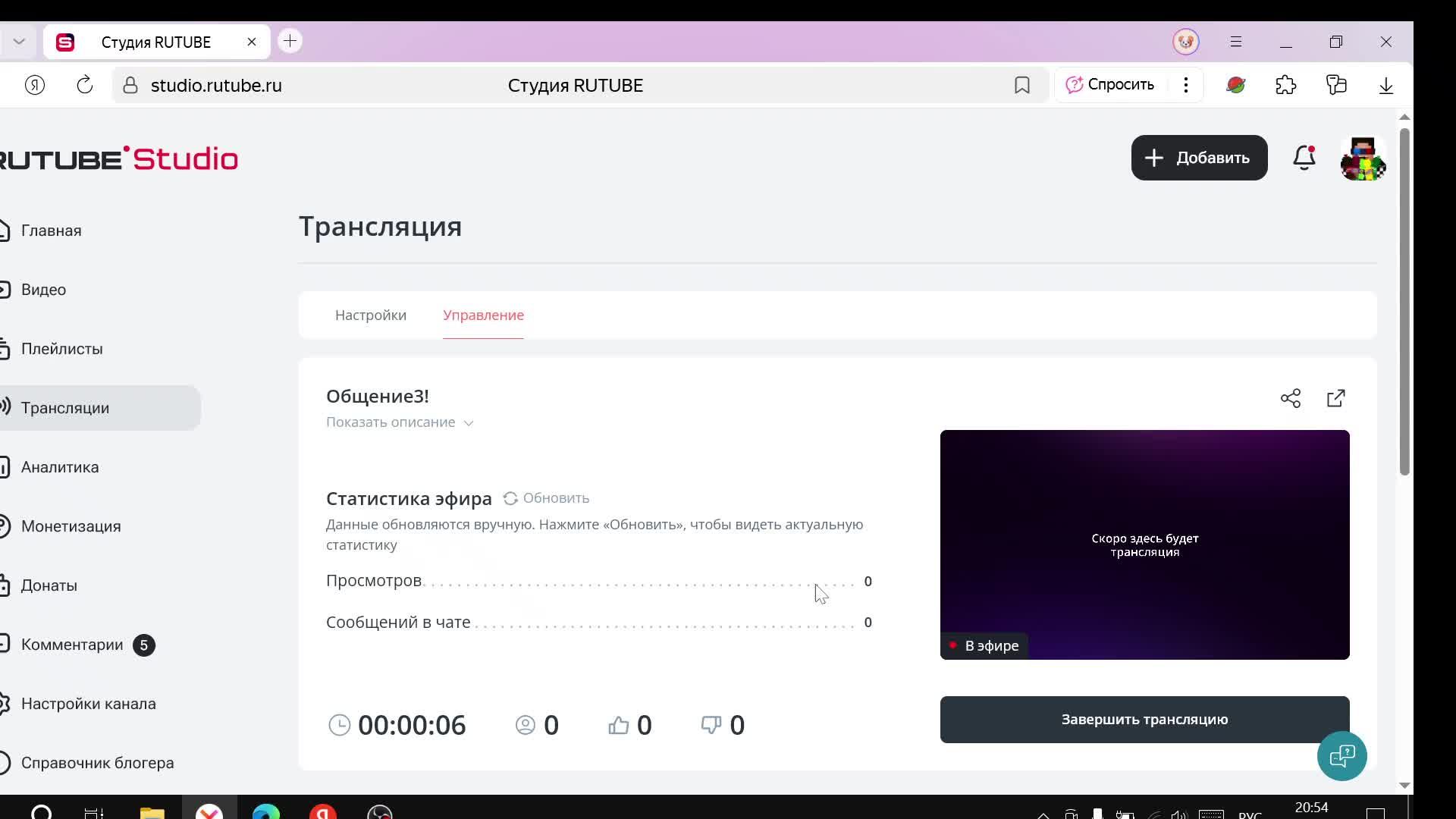Click the user avatar in the header
This screenshot has width=1456, height=819.
click(1363, 158)
